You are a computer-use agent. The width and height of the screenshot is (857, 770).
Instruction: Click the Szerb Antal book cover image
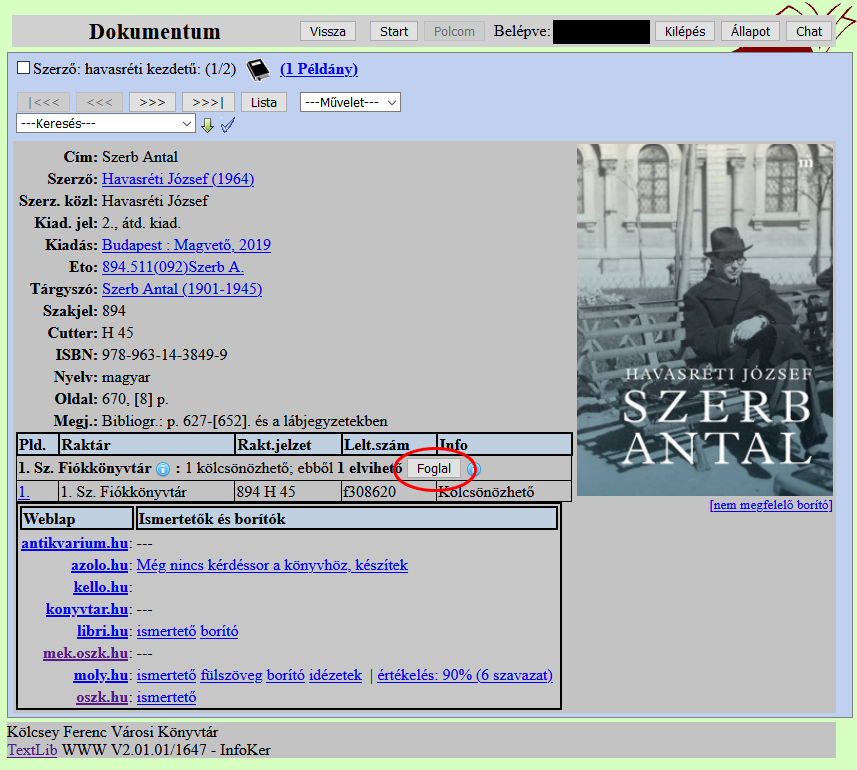tap(704, 320)
